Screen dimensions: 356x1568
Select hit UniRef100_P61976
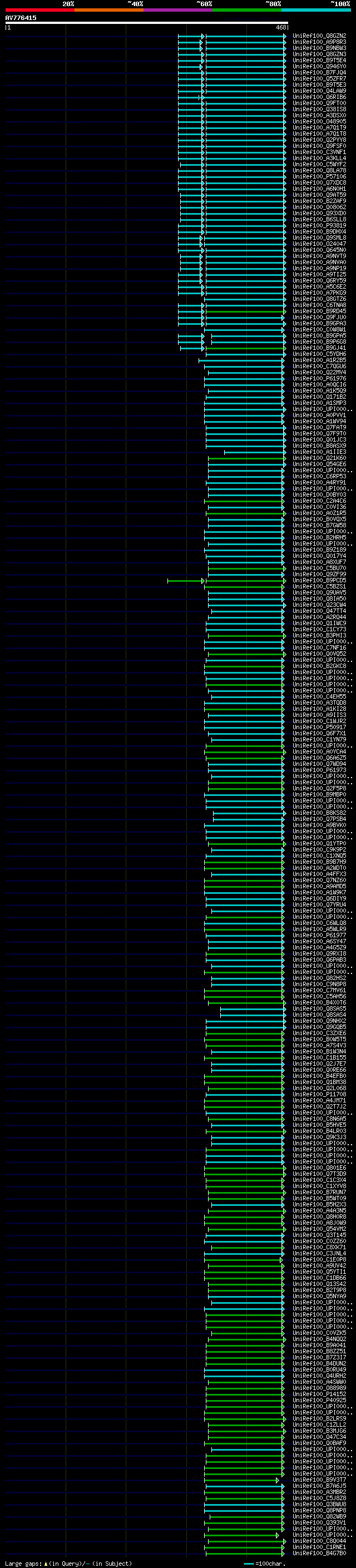pyautogui.click(x=319, y=378)
